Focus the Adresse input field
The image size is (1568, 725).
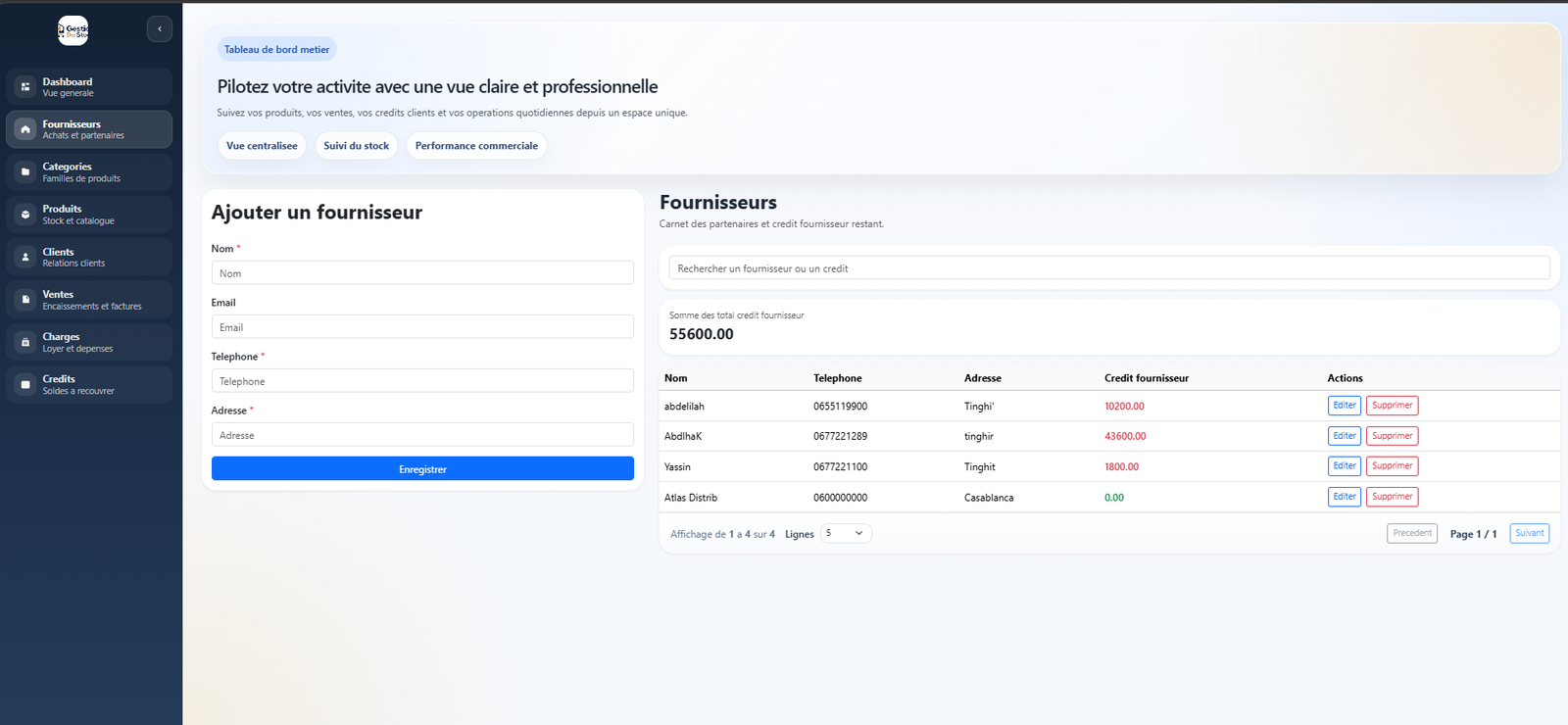(x=422, y=435)
